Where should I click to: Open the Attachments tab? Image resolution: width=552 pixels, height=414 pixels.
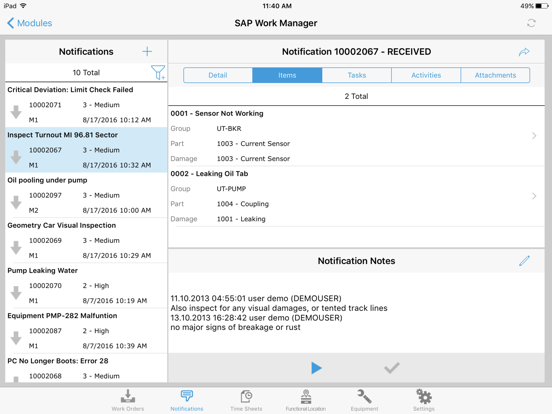click(495, 75)
